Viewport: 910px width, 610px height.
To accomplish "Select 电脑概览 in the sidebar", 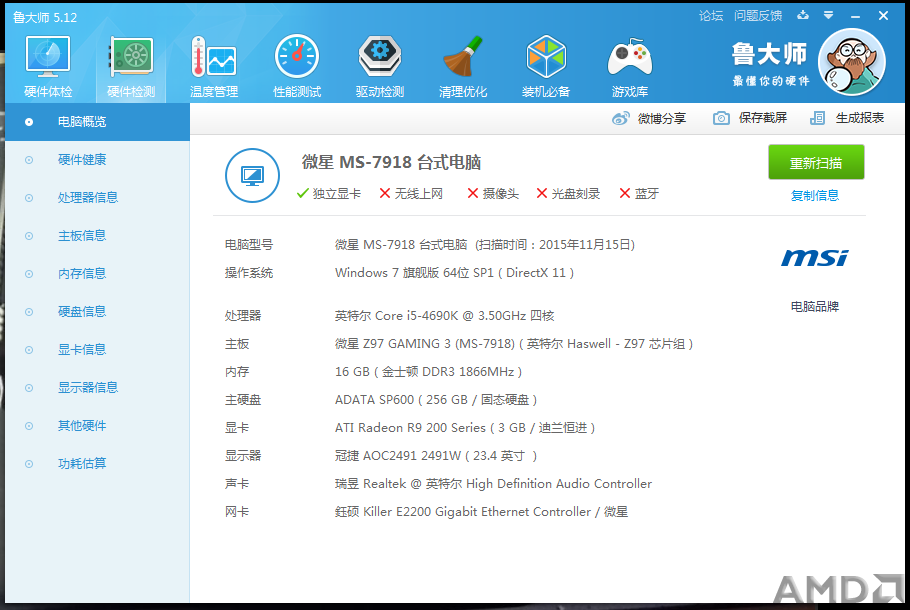I will (98, 122).
